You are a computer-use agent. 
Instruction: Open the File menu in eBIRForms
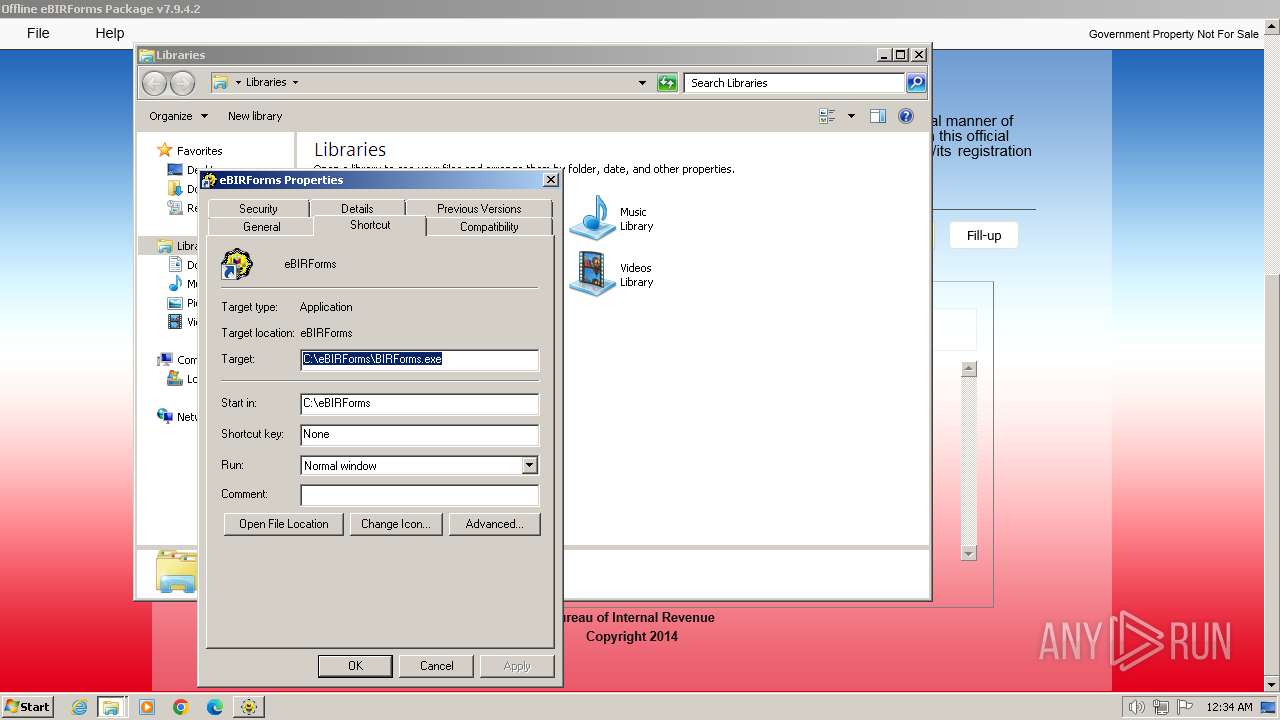[x=38, y=33]
